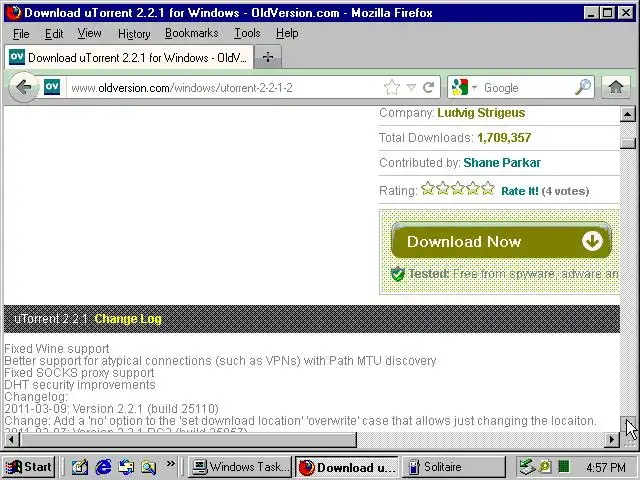Screen dimensions: 640x480
Task: Reload the page with the refresh icon
Action: click(429, 87)
